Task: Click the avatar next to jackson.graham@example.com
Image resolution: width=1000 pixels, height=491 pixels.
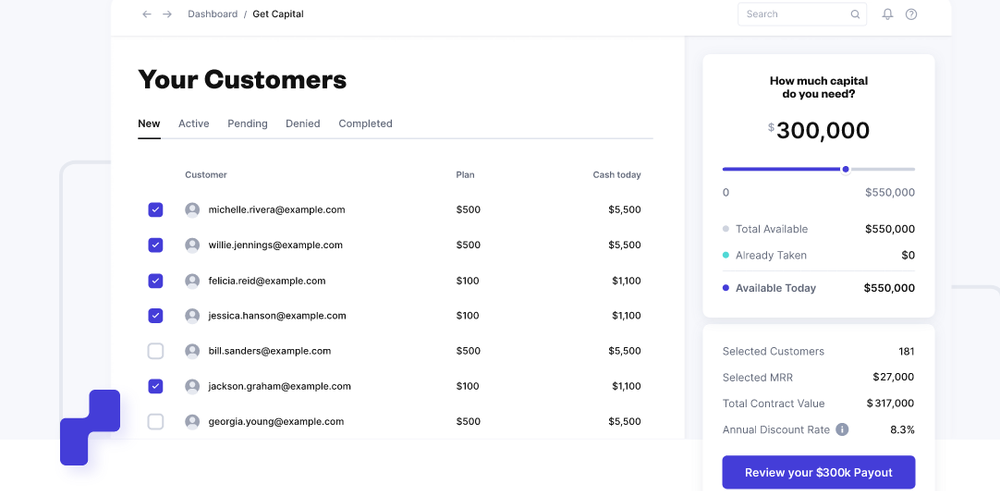Action: tap(192, 386)
